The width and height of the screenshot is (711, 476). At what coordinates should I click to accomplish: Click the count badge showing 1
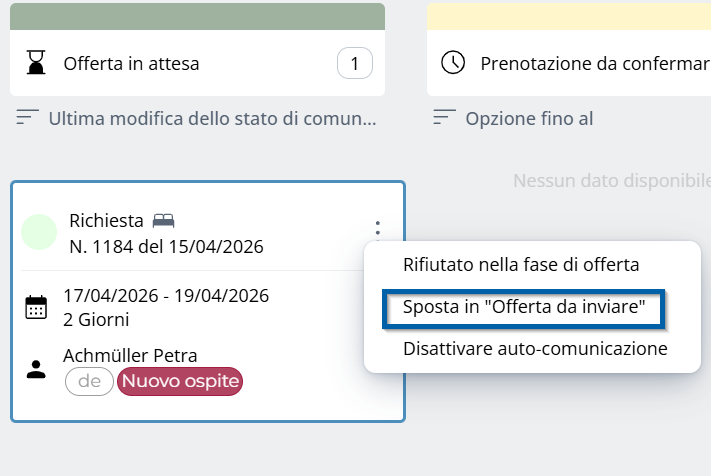tap(355, 63)
